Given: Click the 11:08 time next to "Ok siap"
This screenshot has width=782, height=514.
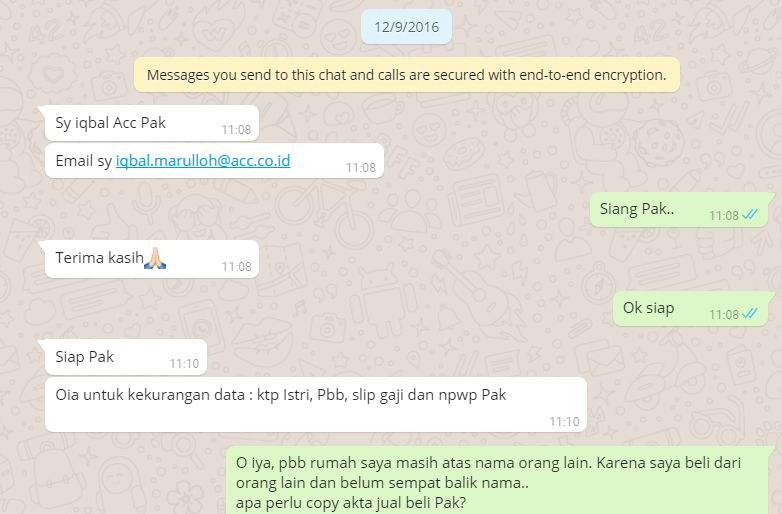Looking at the screenshot, I should click(724, 314).
